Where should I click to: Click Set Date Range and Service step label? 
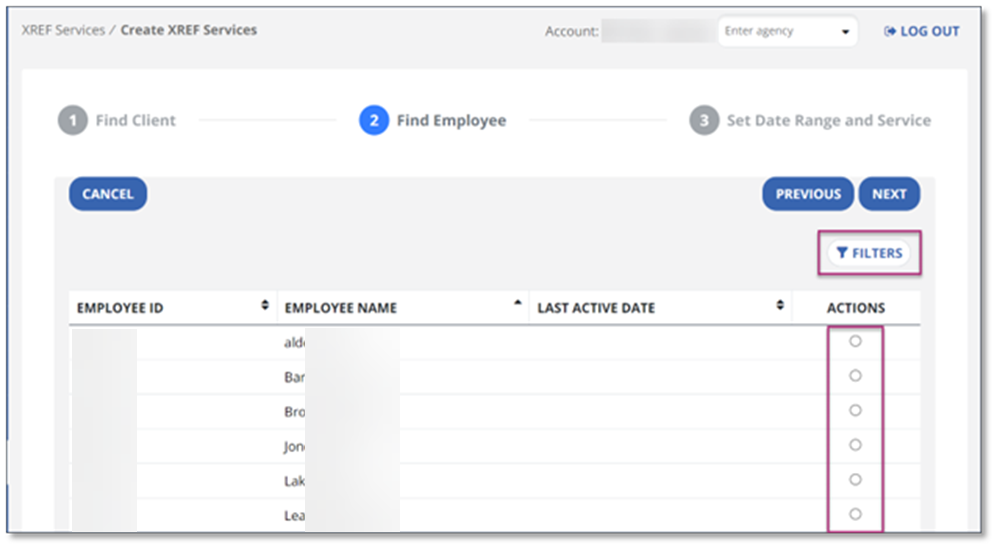(828, 121)
